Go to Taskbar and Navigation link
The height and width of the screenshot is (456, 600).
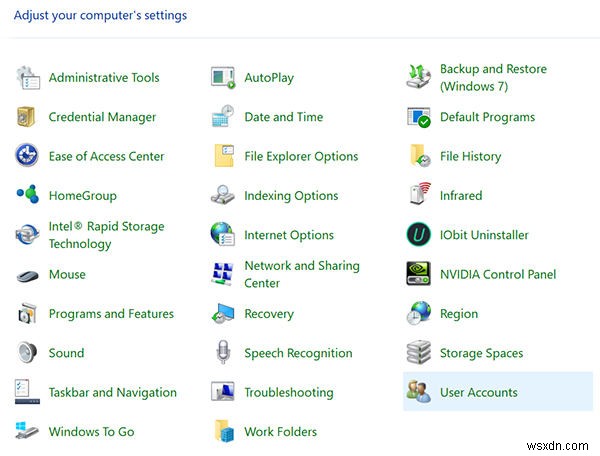(x=113, y=393)
